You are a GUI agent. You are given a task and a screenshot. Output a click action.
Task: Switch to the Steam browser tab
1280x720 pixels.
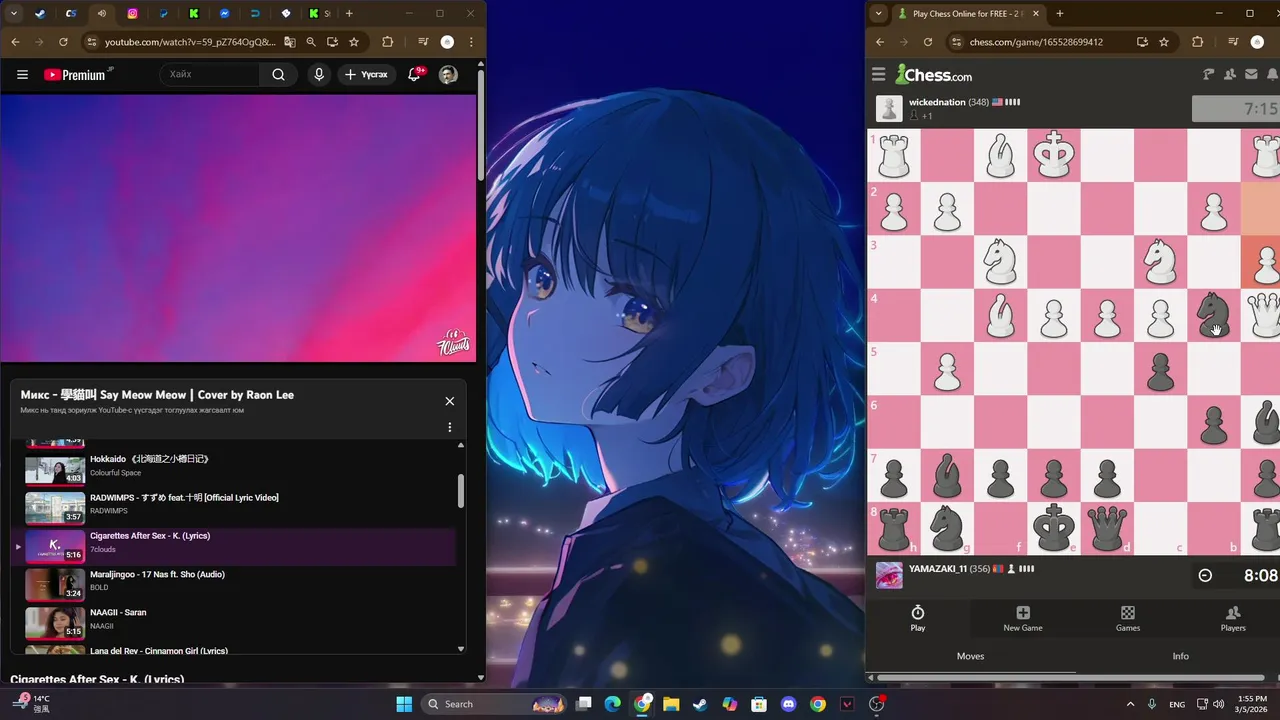coord(40,14)
